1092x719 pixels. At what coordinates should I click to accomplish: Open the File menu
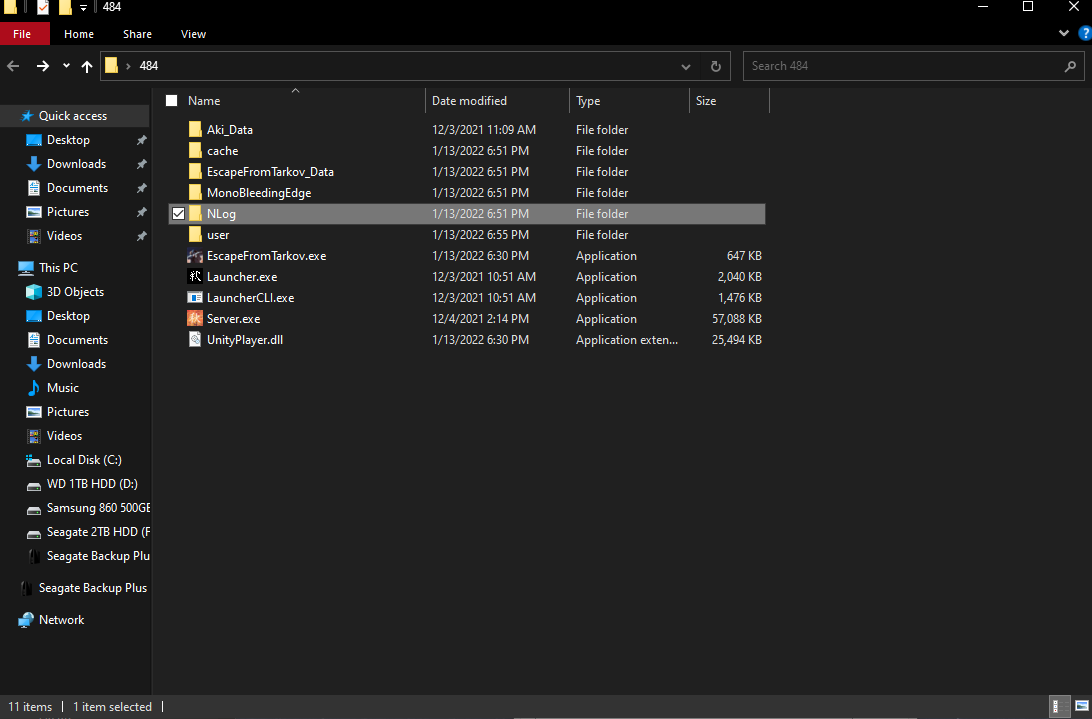22,33
